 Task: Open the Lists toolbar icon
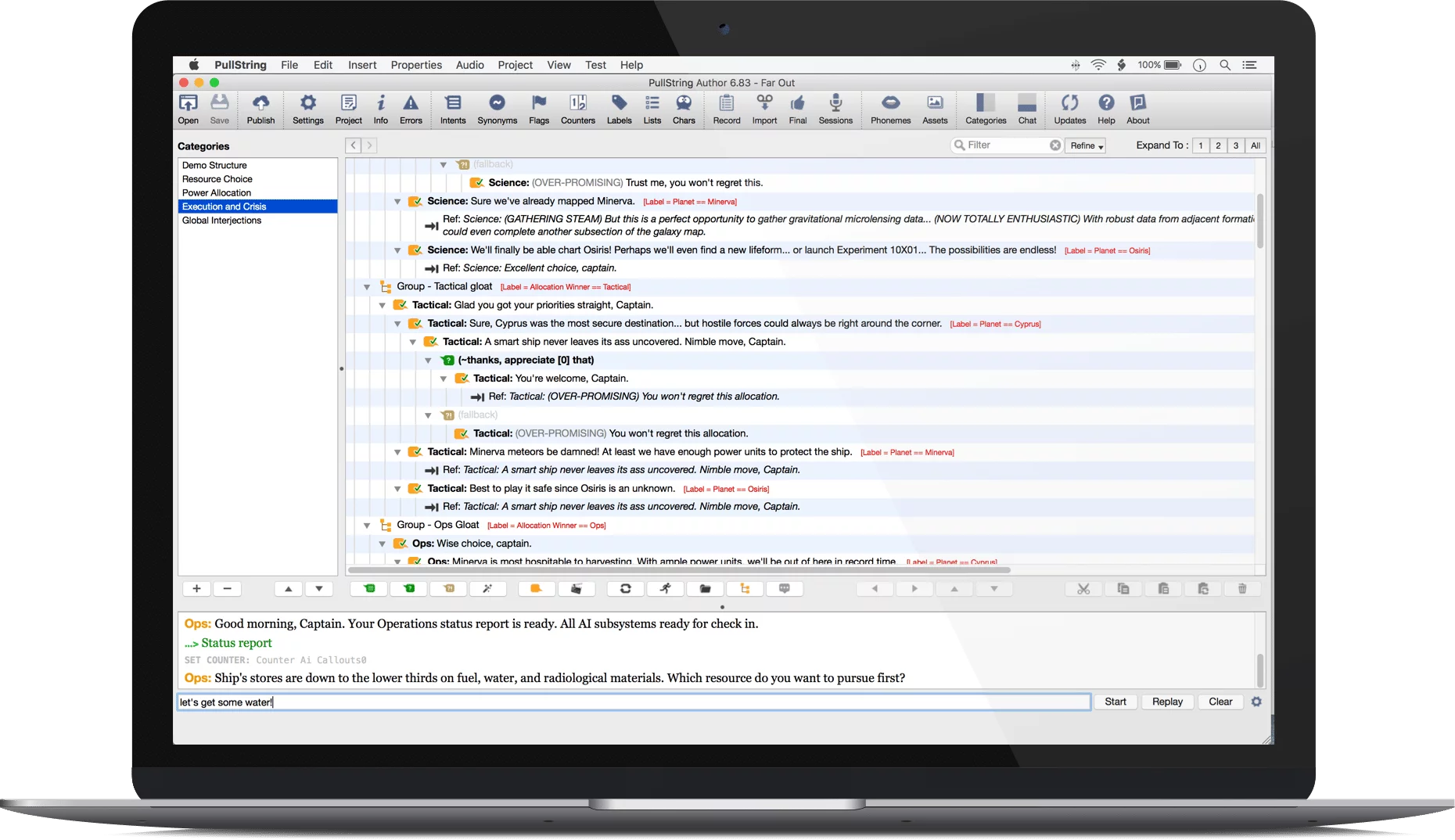tap(652, 109)
